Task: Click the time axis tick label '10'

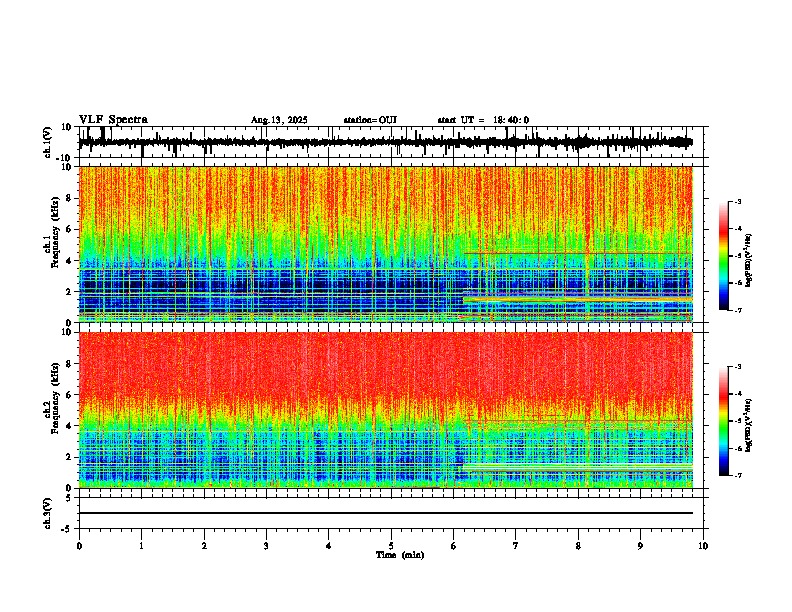Action: [703, 546]
